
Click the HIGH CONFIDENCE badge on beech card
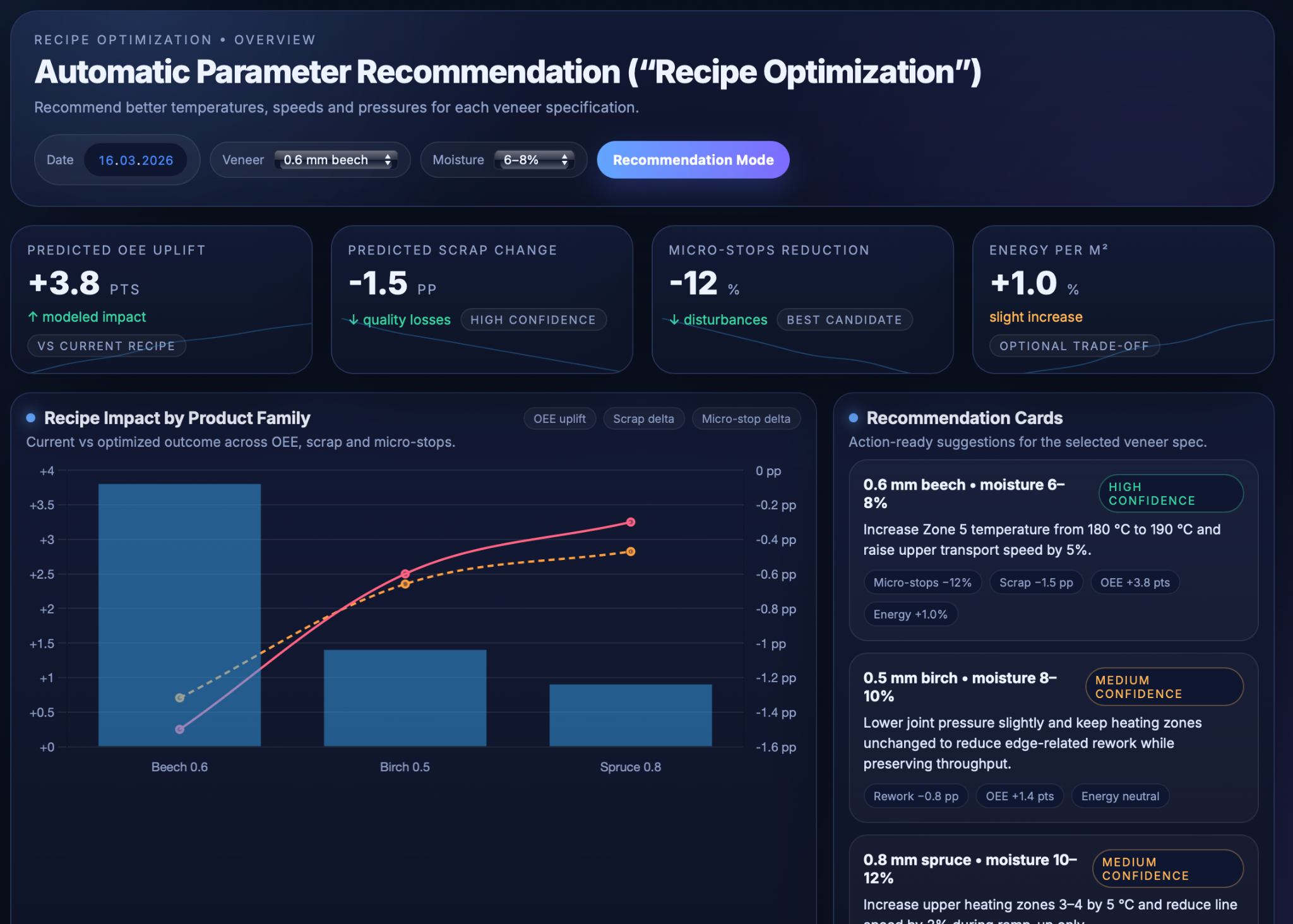[x=1170, y=494]
